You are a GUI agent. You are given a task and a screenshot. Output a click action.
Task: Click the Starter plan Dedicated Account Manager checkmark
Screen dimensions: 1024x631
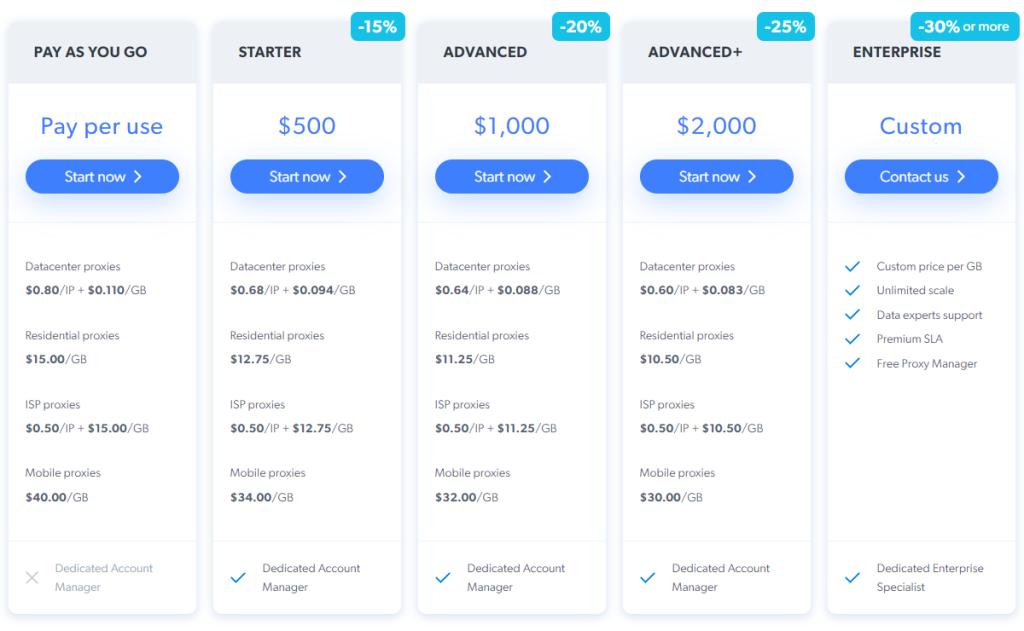238,578
